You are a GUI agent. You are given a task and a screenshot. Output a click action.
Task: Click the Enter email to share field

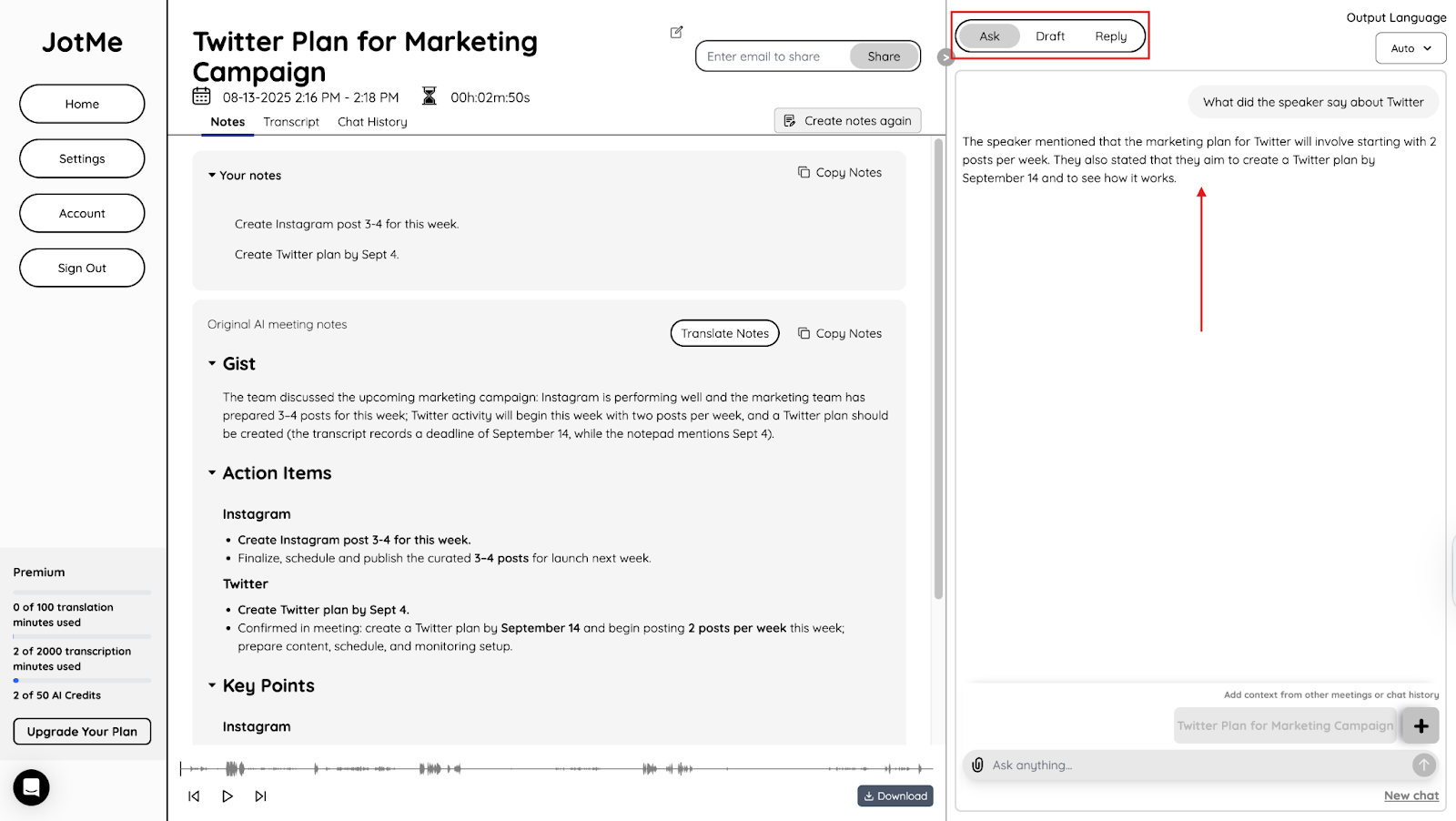(773, 56)
